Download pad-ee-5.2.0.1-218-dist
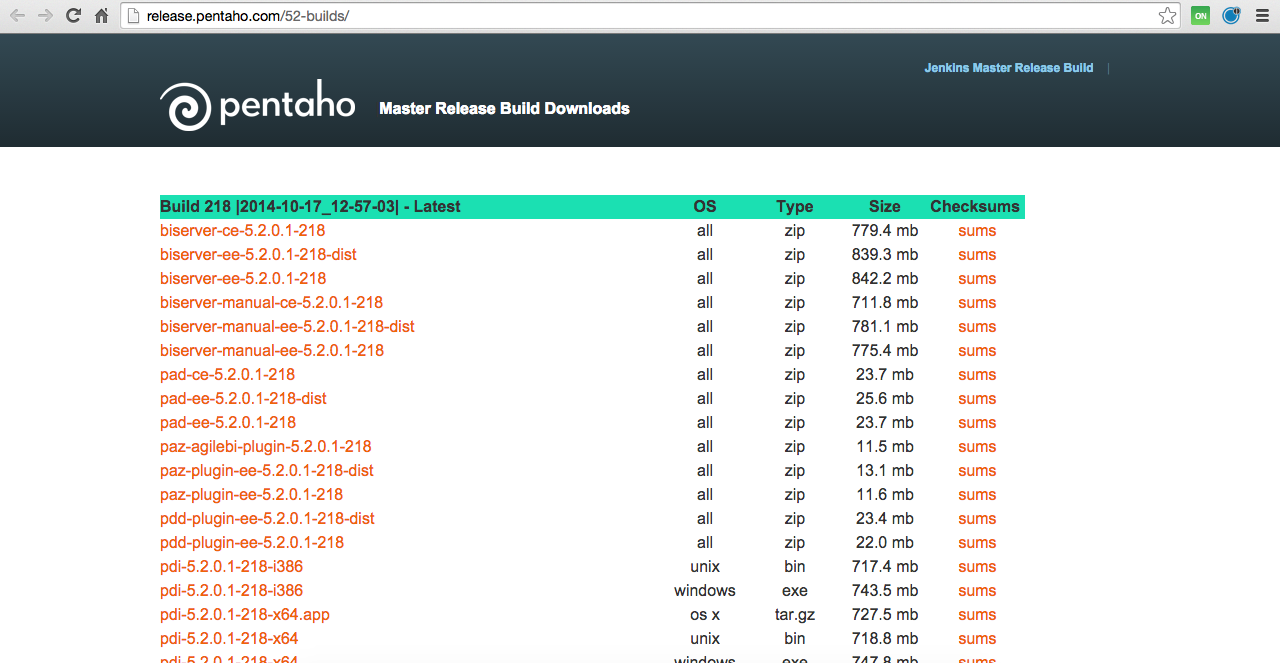 click(243, 399)
